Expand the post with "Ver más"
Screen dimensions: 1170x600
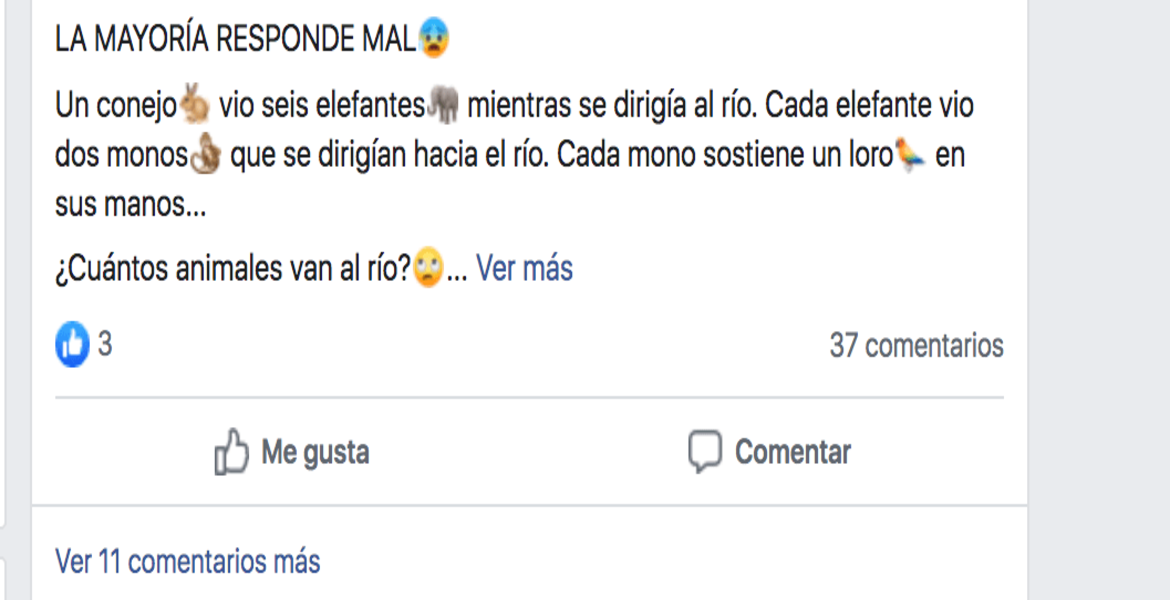[524, 268]
